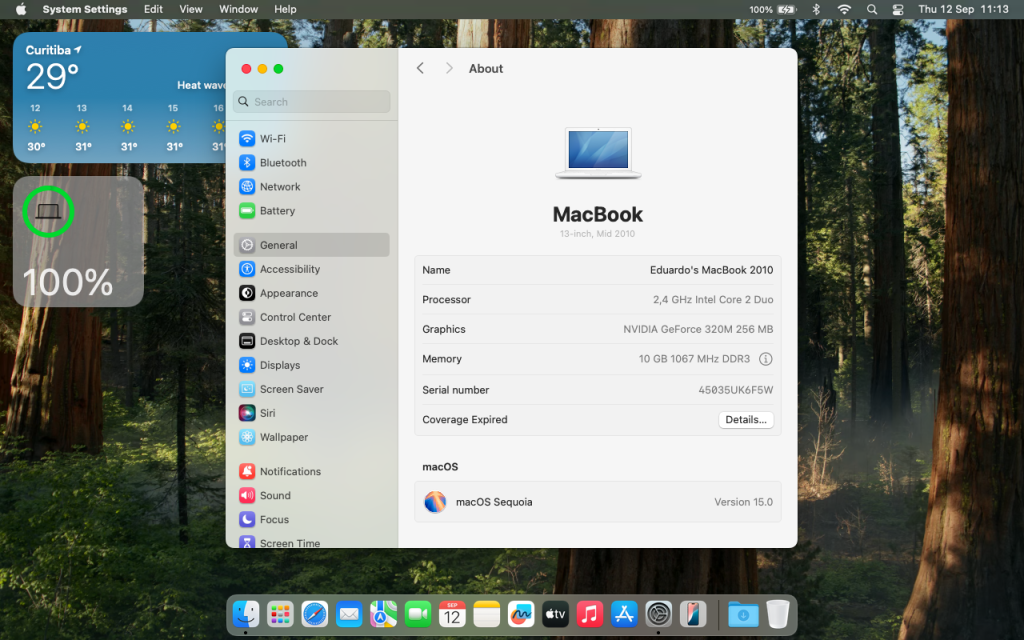
Task: Launch Freeform from the Dock
Action: pos(521,614)
